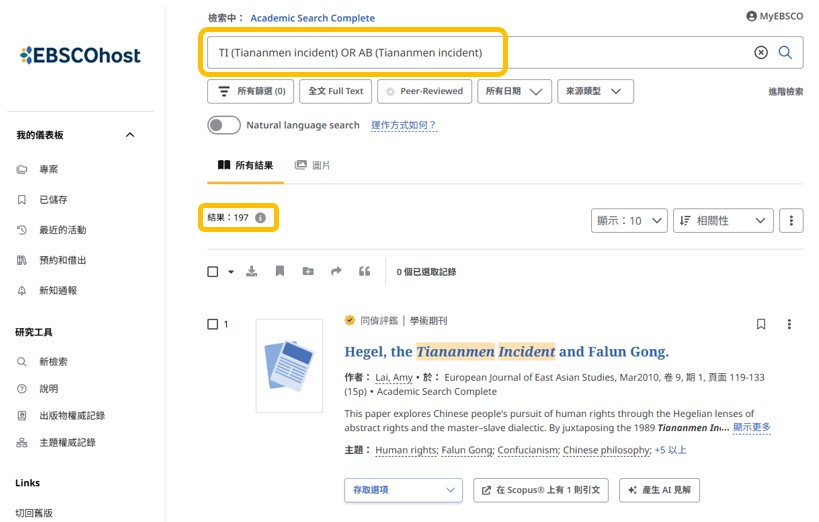
Task: Bookmark the Hegel article with the save icon
Action: [761, 324]
